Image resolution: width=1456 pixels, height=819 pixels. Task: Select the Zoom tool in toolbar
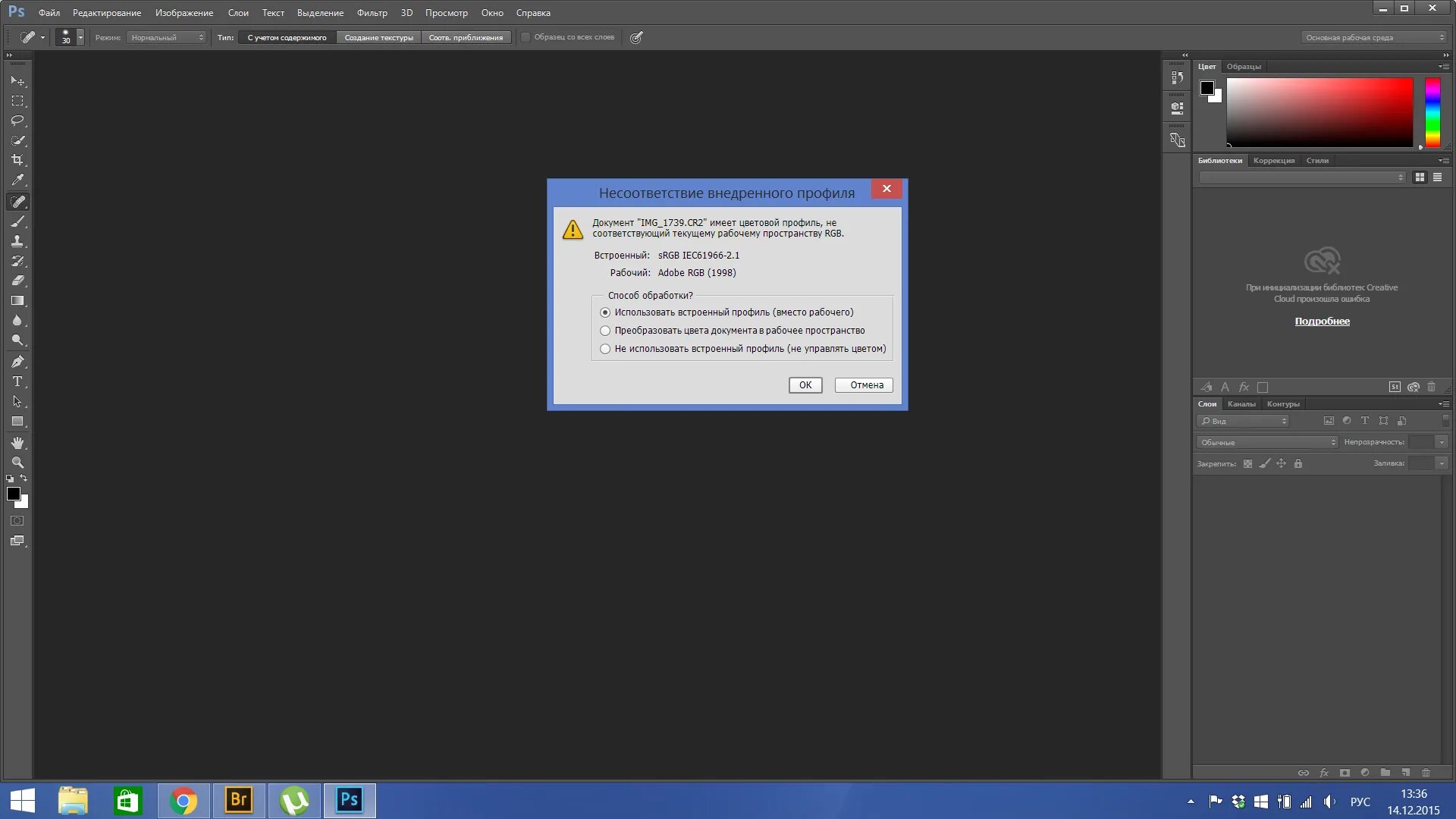coord(17,463)
